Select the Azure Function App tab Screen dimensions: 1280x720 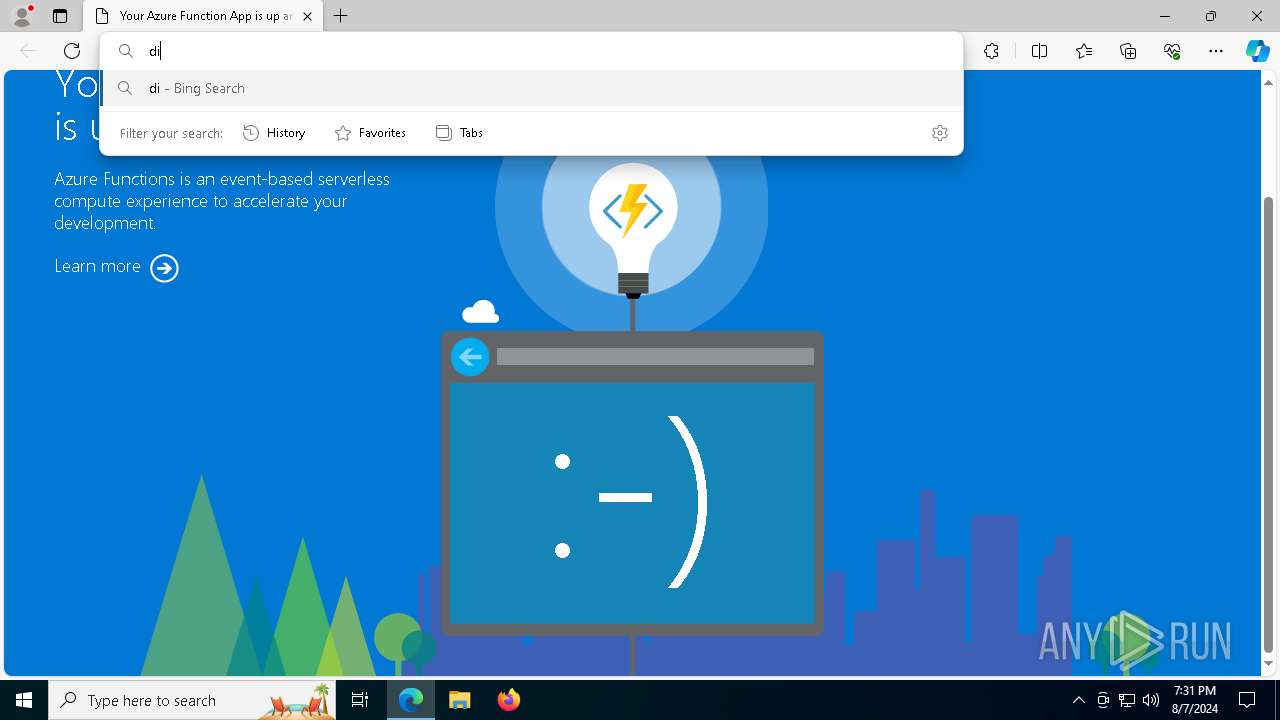point(203,16)
